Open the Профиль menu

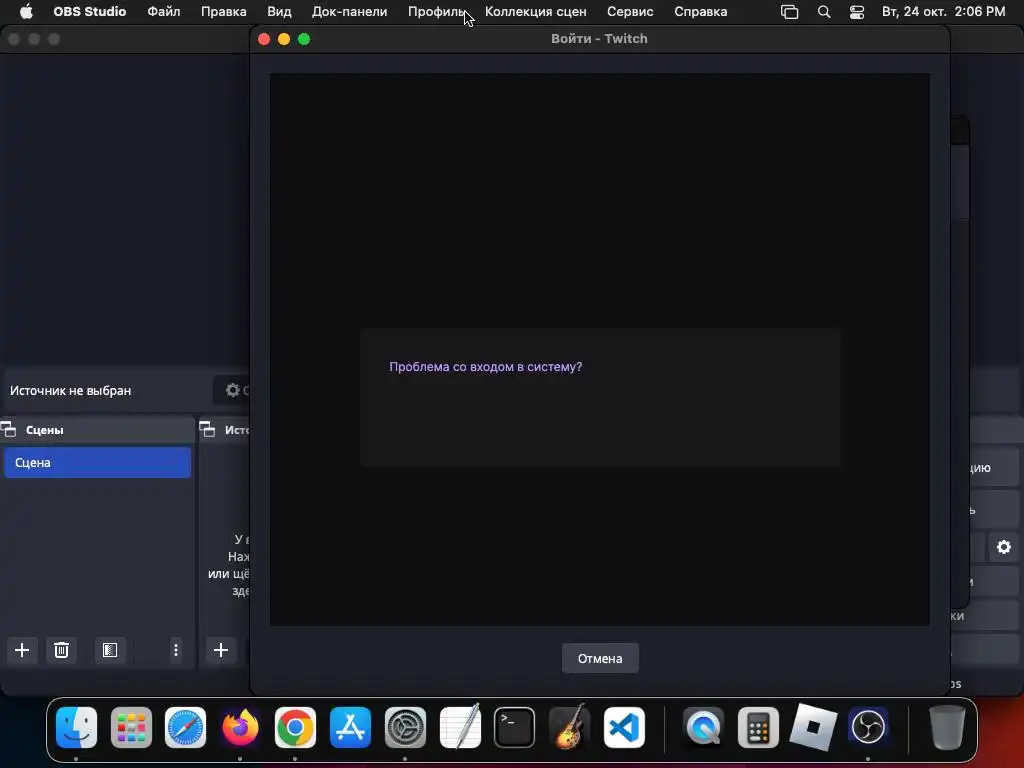437,12
